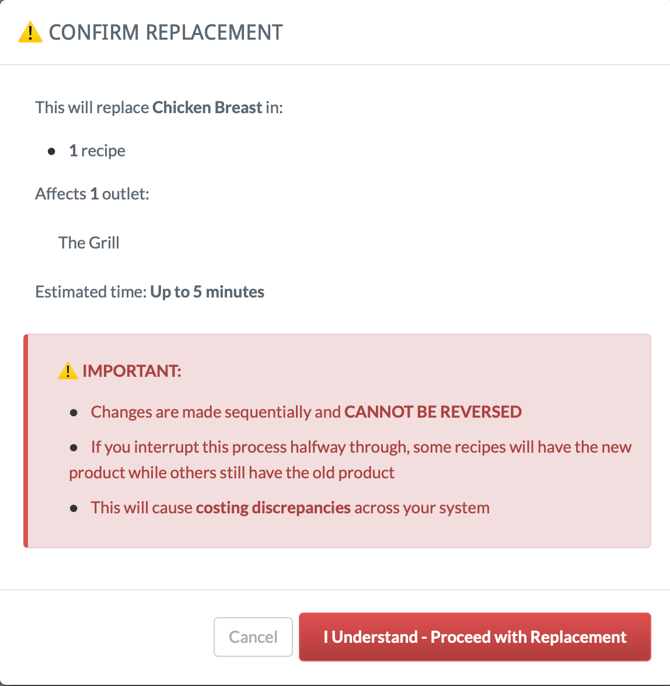
Task: Click the "1 recipe" list entry
Action: (97, 150)
